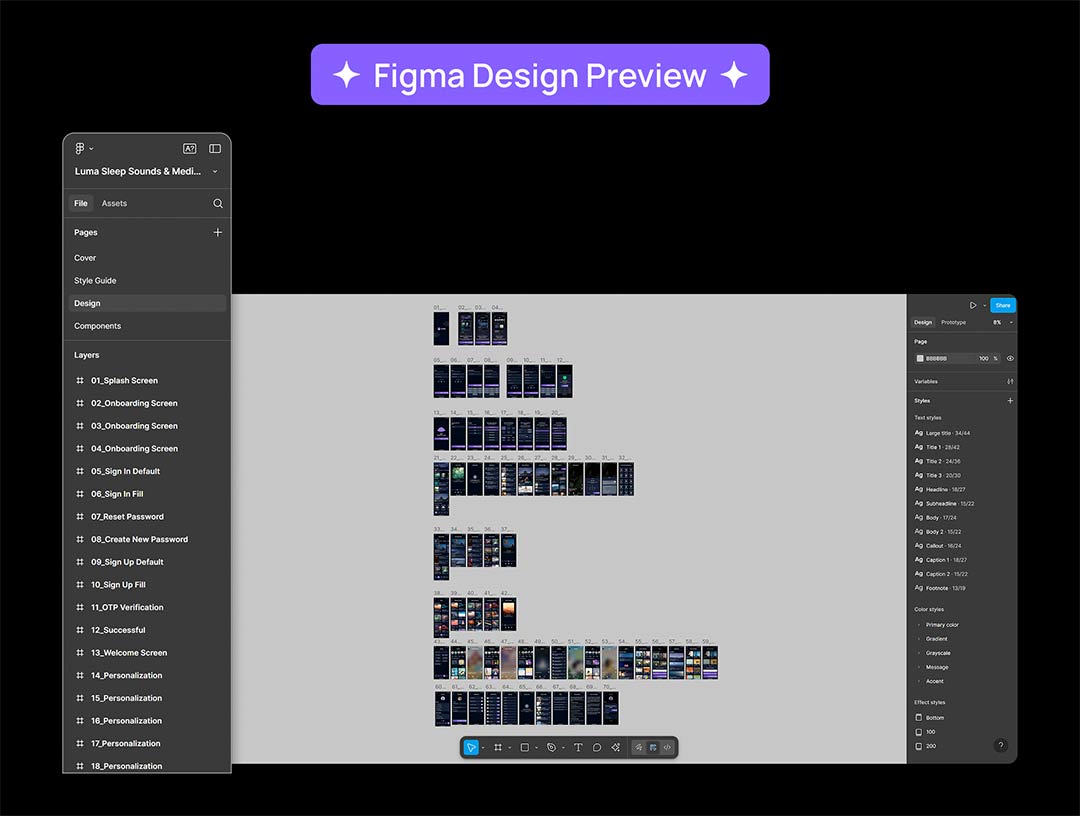Expand the Primary color style group
The height and width of the screenshot is (816, 1080).
pos(941,625)
